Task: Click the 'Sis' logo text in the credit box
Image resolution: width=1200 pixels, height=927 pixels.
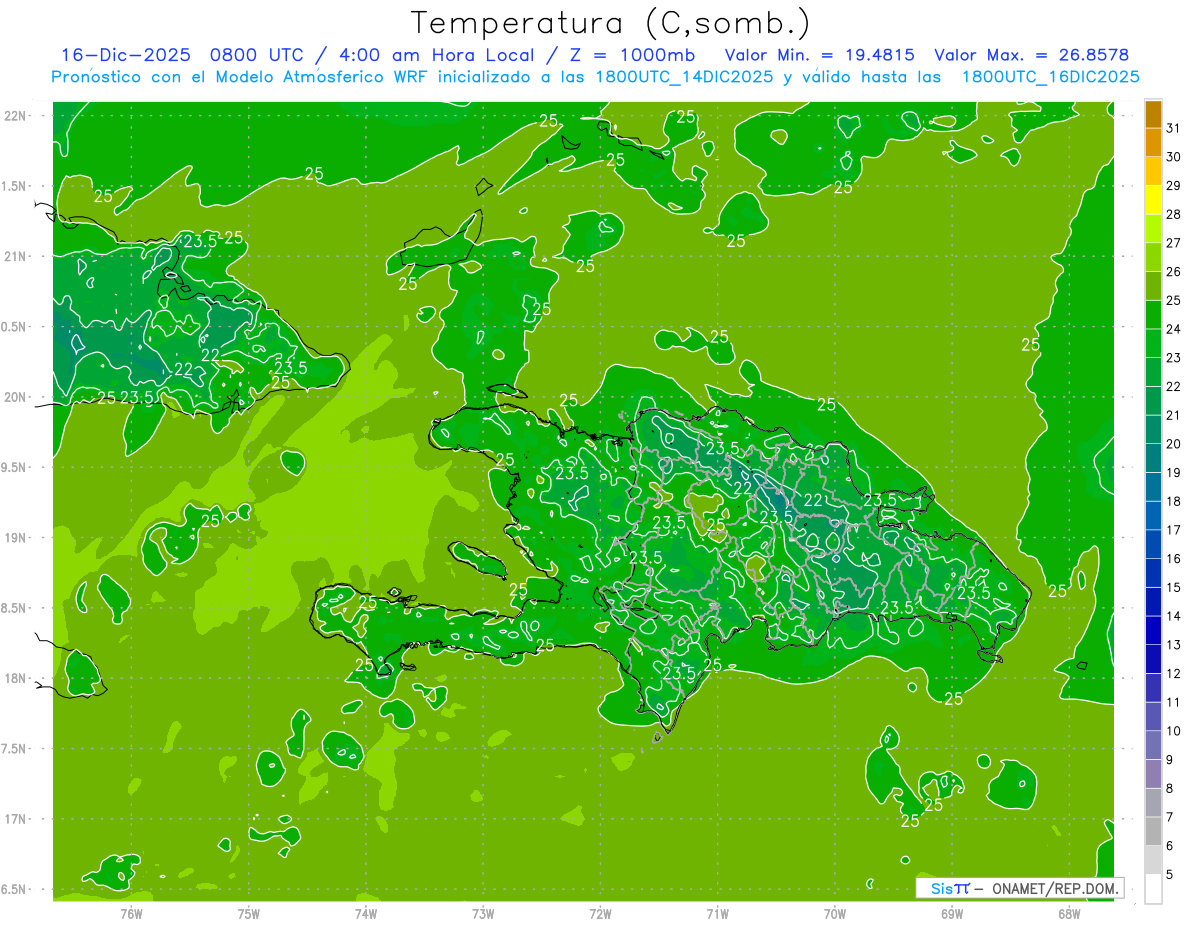Action: click(941, 888)
